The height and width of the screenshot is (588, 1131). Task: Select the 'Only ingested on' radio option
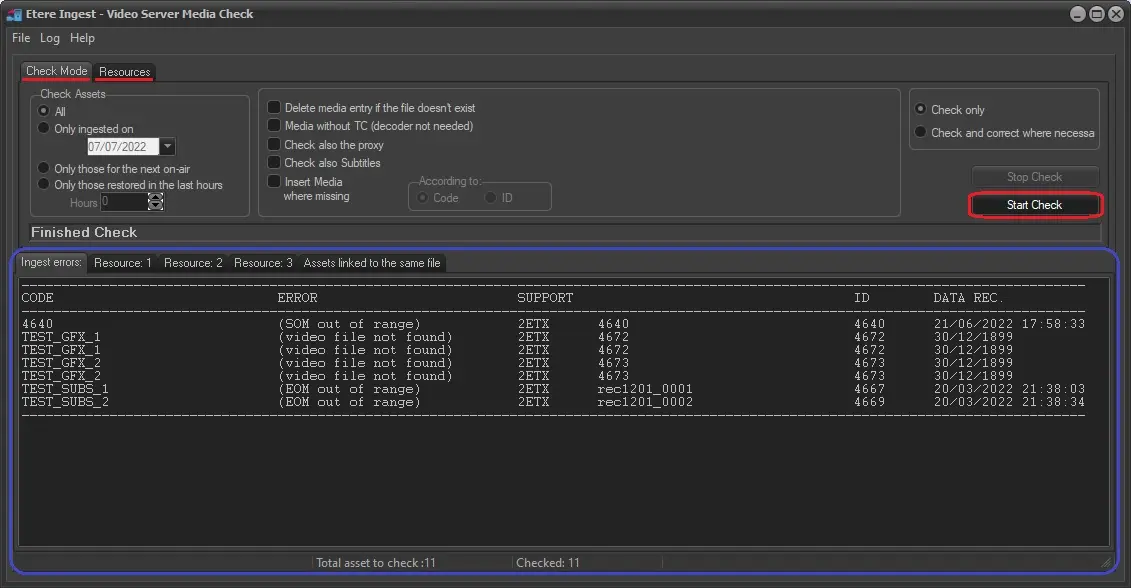[44, 129]
